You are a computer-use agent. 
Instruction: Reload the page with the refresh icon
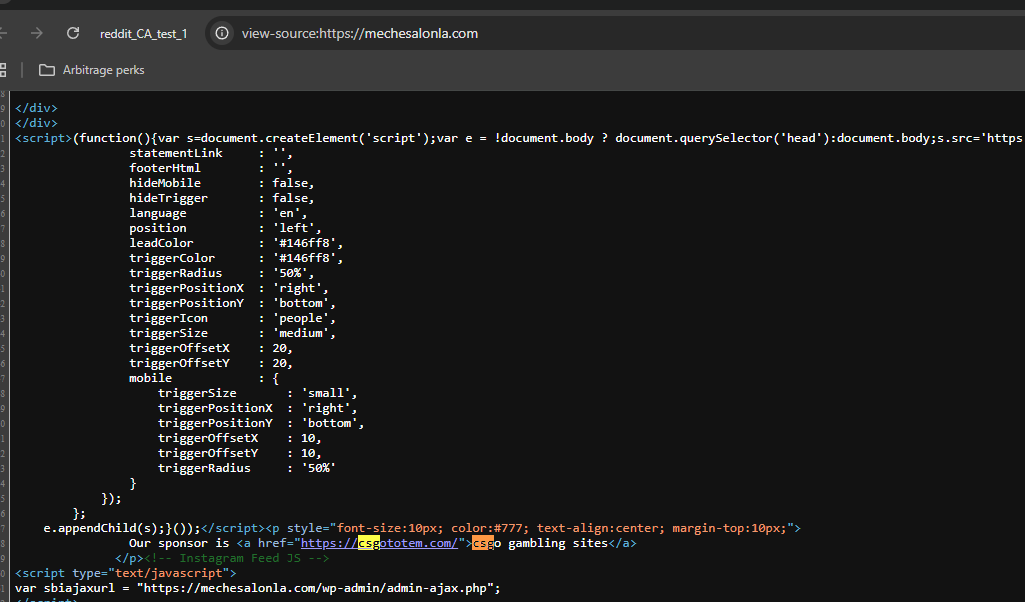[x=73, y=33]
